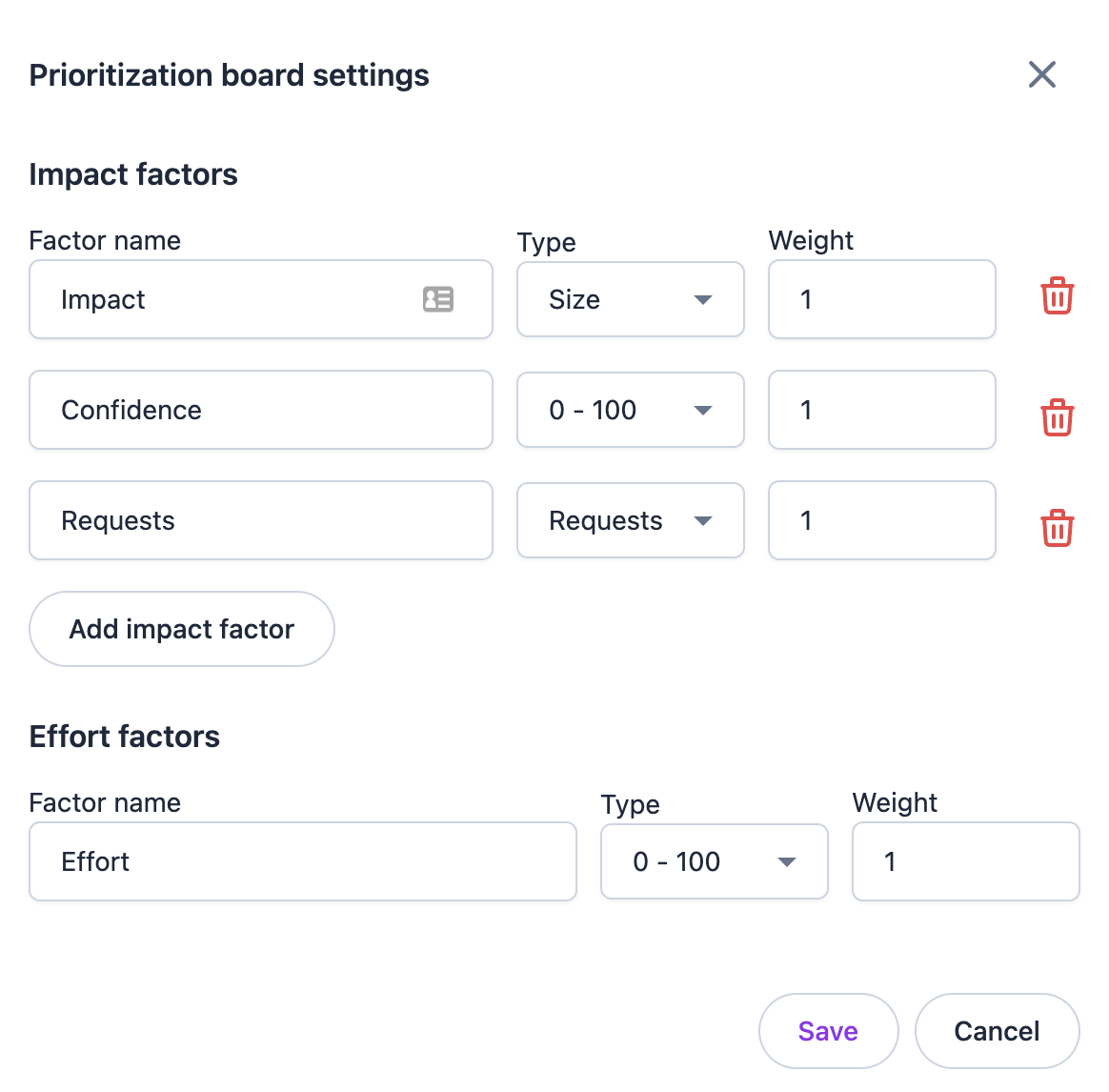
Task: Open the Size type dropdown for Impact
Action: 630,299
